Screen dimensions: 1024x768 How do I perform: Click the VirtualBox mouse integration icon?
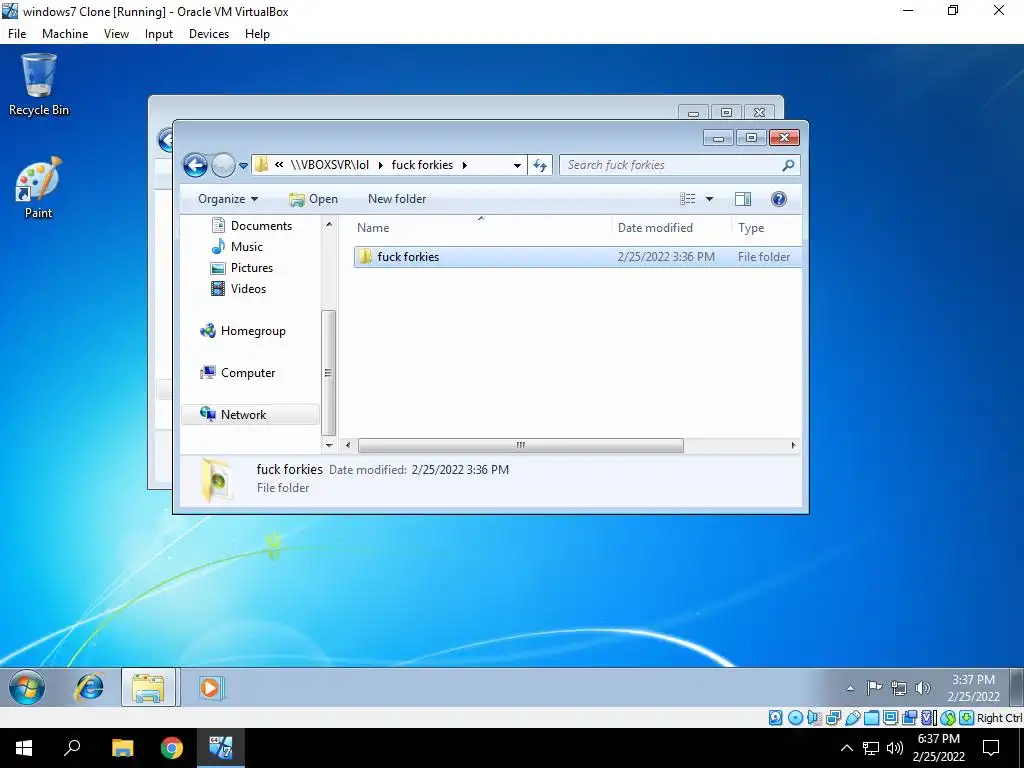pyautogui.click(x=948, y=718)
